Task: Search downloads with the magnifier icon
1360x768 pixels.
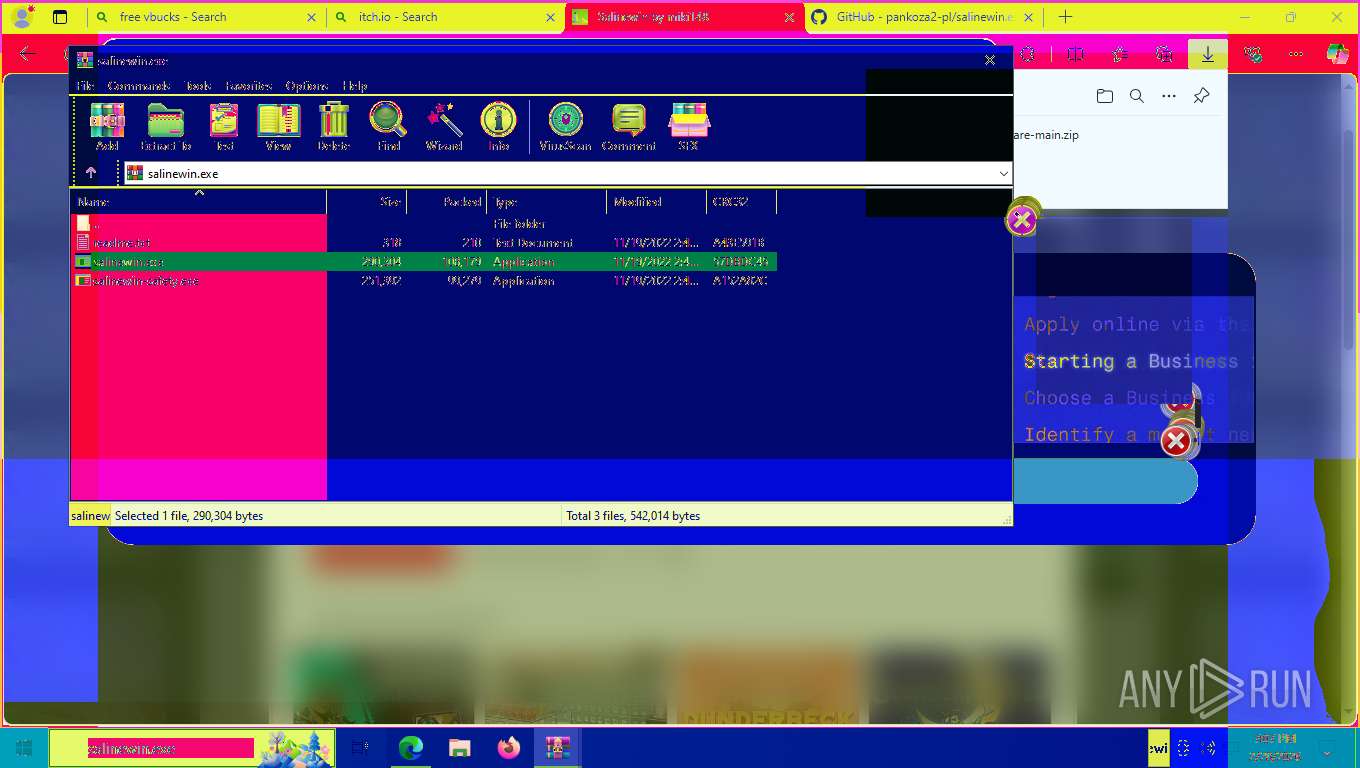Action: click(x=1136, y=96)
